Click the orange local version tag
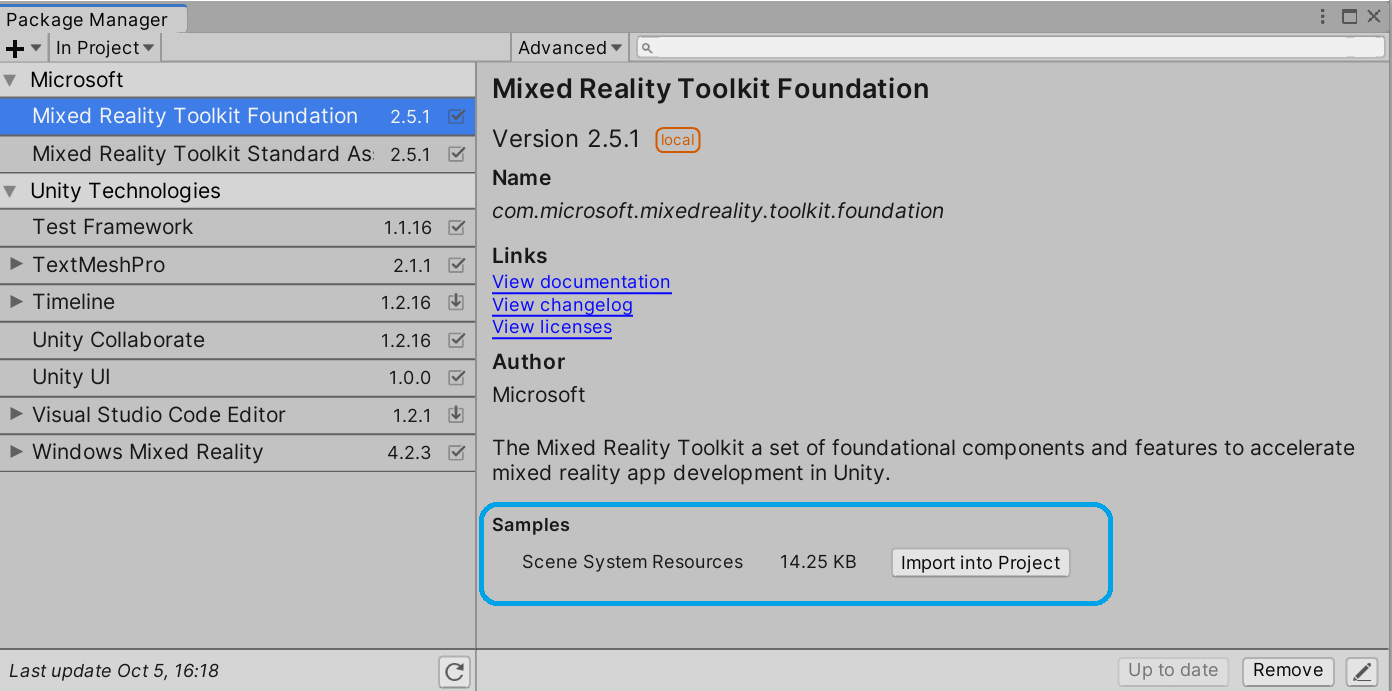1392x691 pixels. 677,140
